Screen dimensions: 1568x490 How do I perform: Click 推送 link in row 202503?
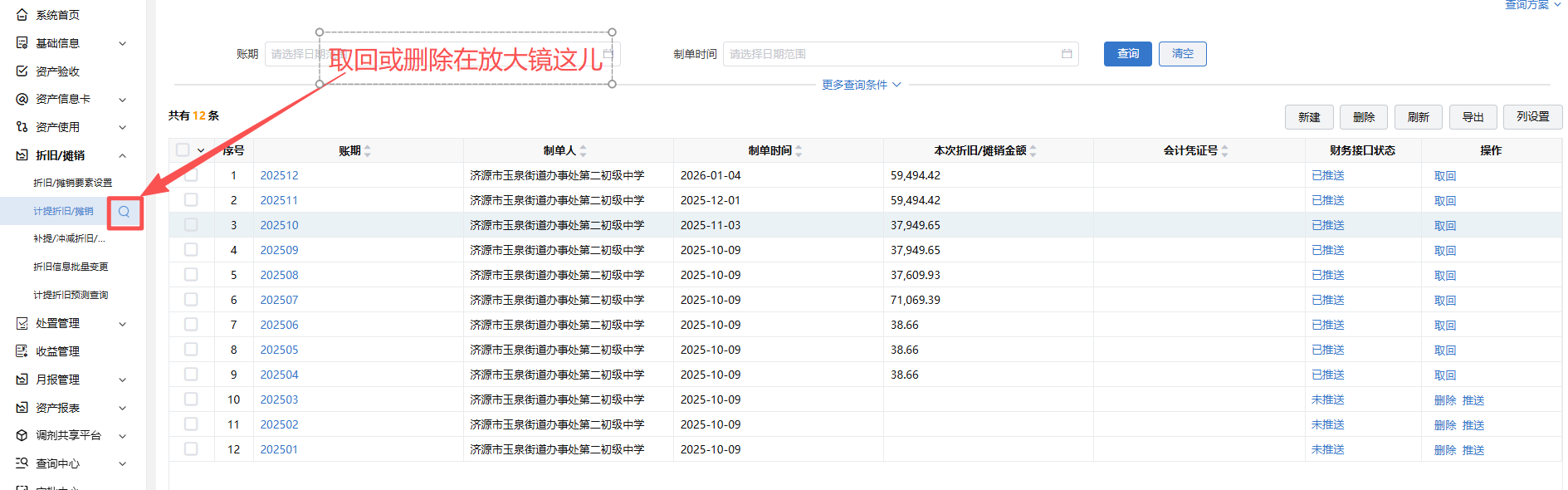[x=1473, y=400]
